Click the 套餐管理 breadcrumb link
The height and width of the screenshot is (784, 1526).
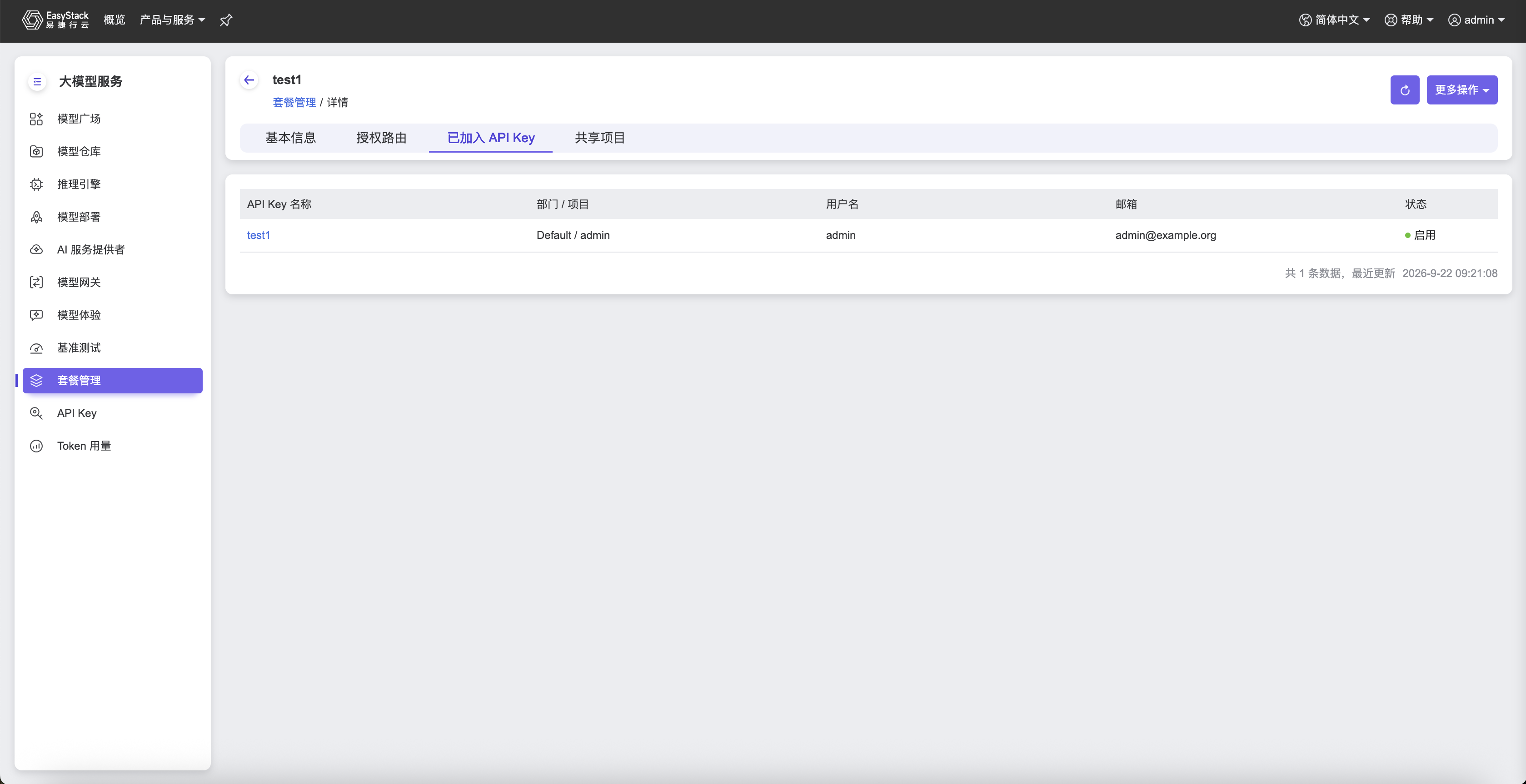pos(294,103)
